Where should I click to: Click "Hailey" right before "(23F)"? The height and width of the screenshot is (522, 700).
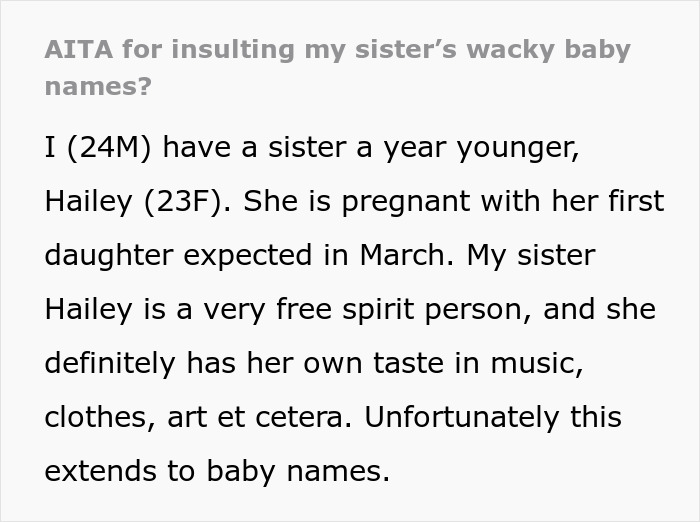point(89,202)
